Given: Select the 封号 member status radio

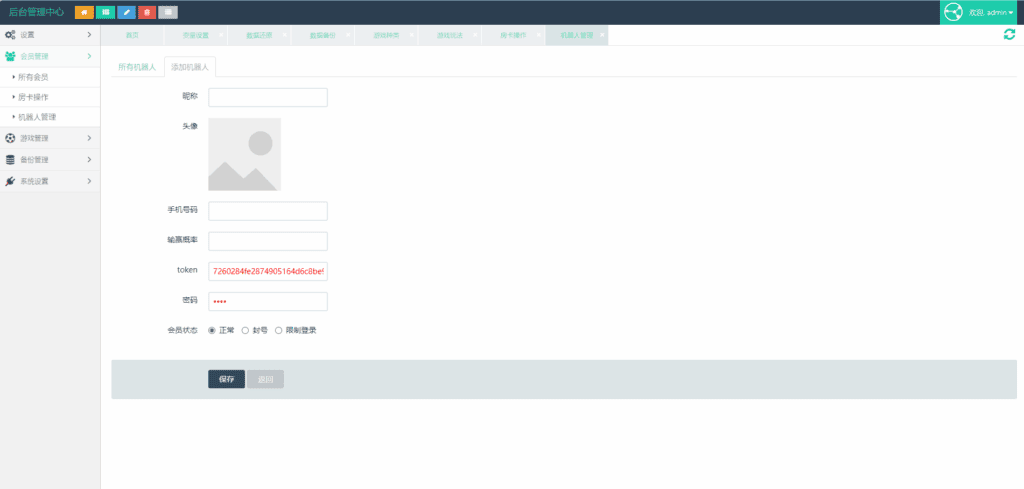Looking at the screenshot, I should (245, 330).
